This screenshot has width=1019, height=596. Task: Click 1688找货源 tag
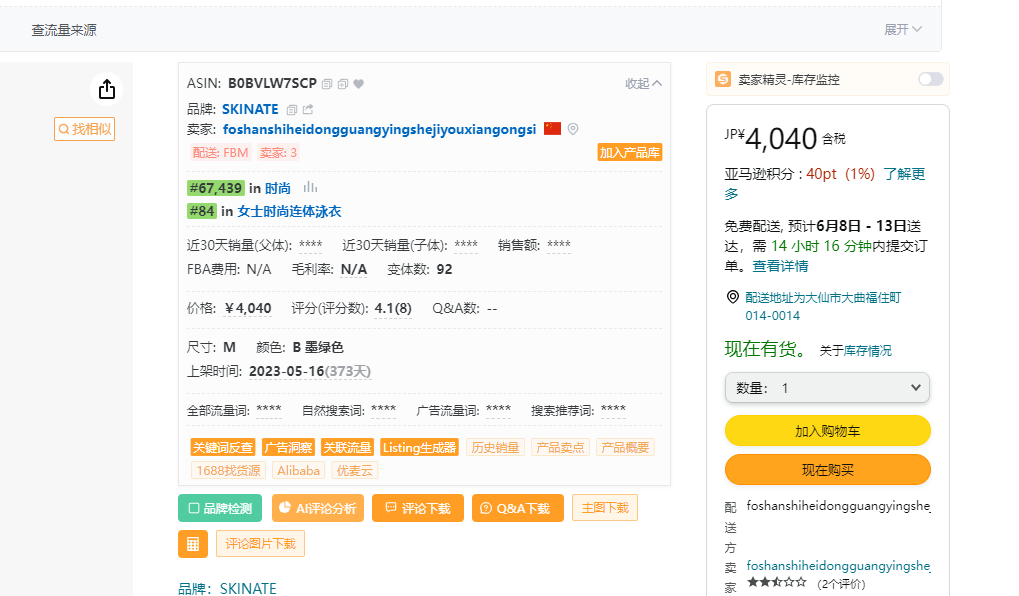[228, 471]
